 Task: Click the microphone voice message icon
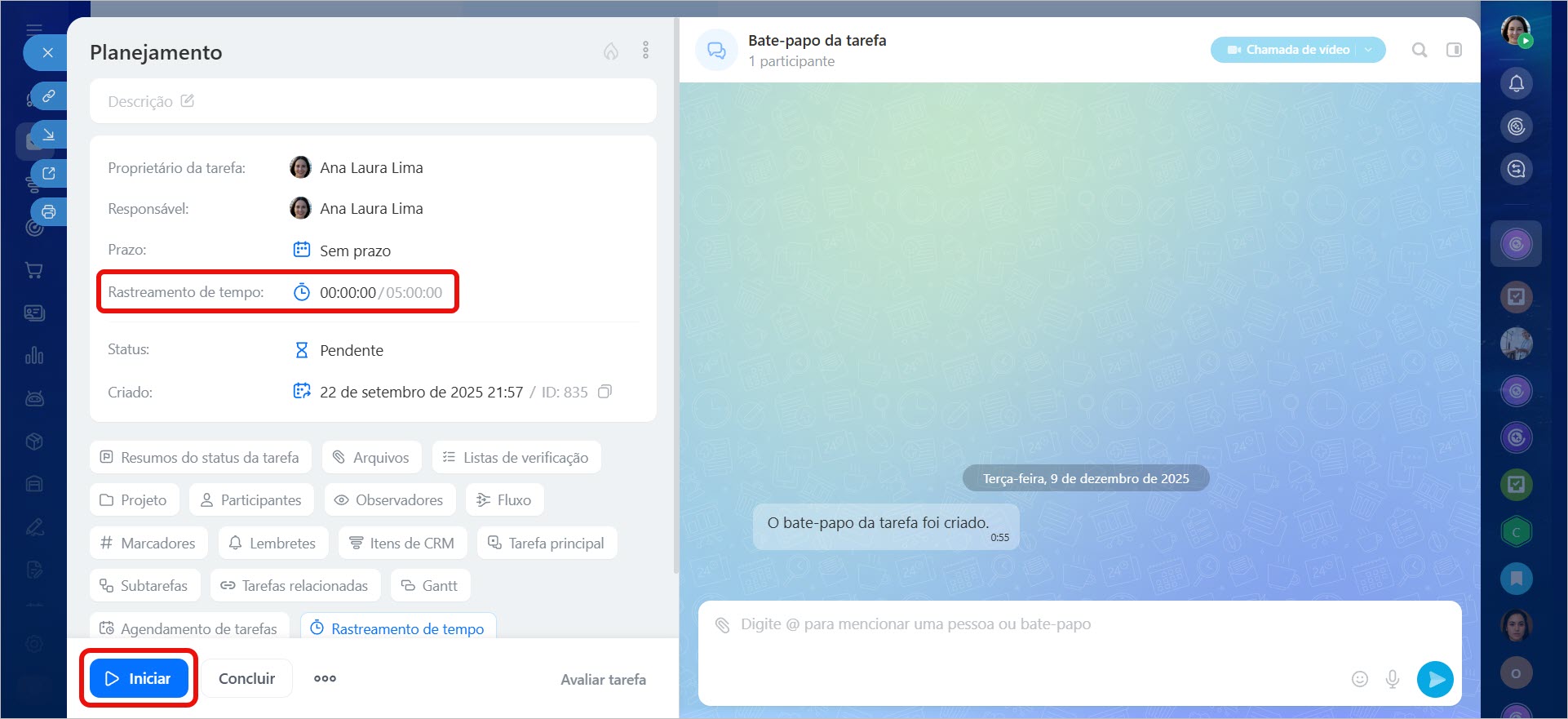tap(1393, 679)
